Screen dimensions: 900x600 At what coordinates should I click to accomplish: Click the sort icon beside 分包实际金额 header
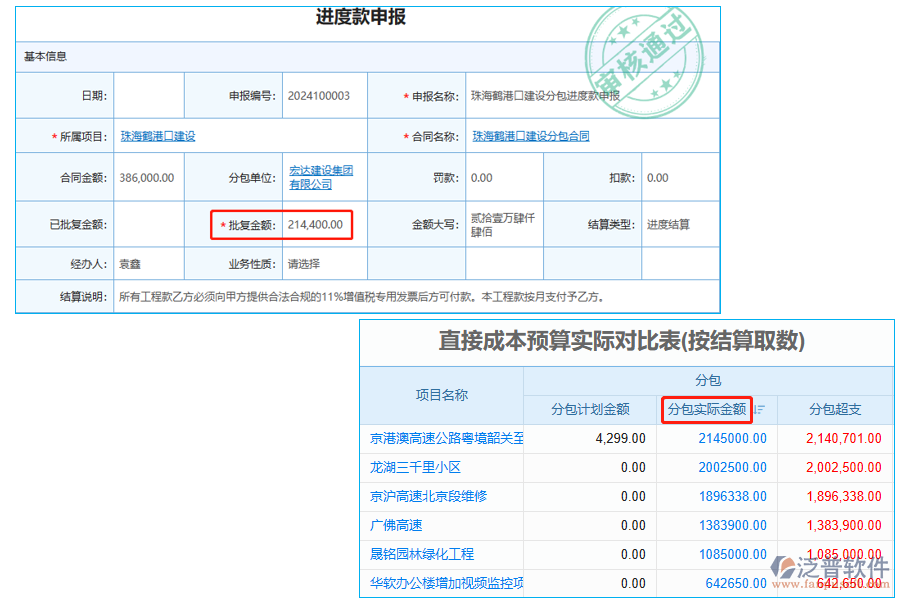click(x=757, y=409)
